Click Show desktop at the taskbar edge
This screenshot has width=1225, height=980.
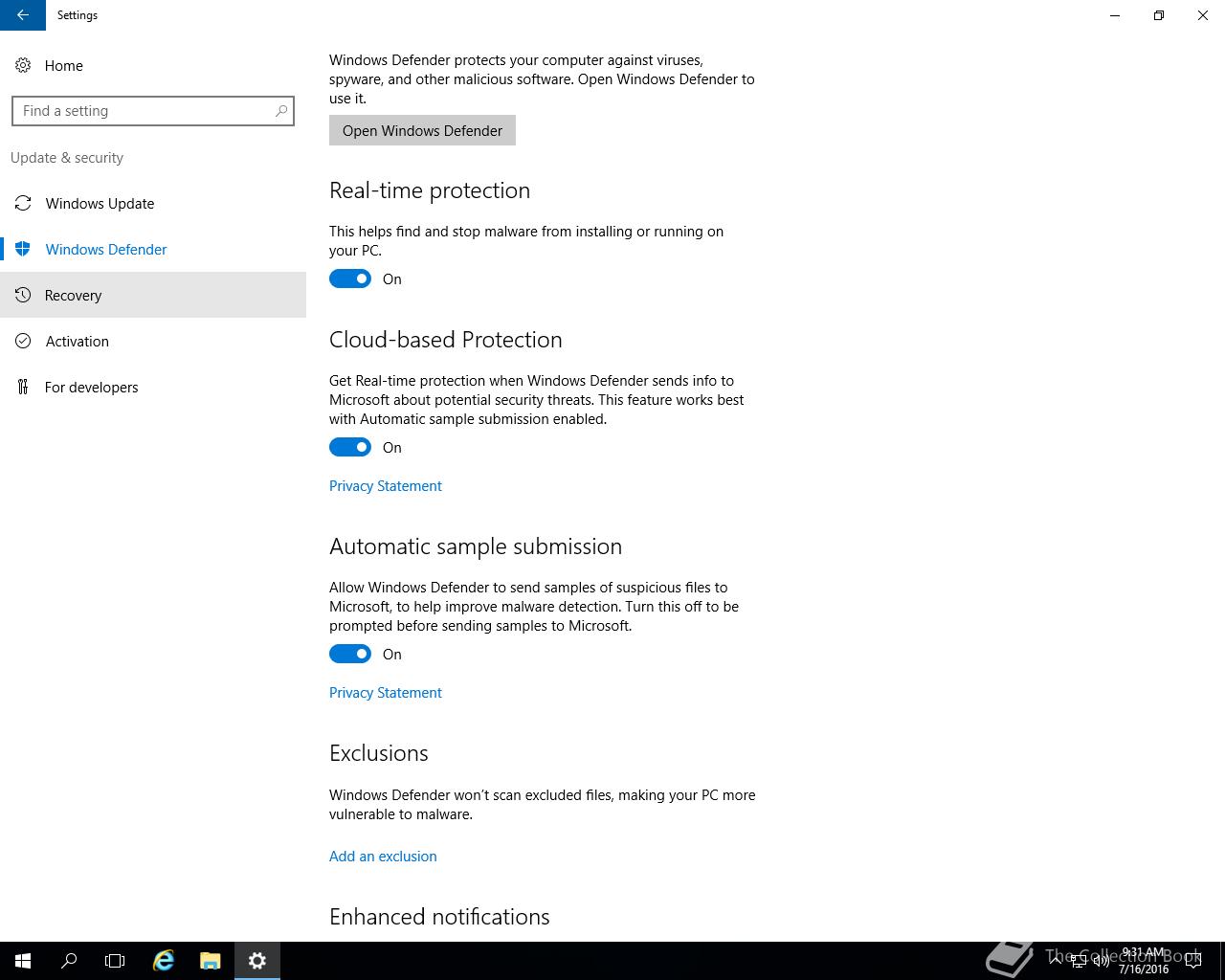(x=1221, y=961)
